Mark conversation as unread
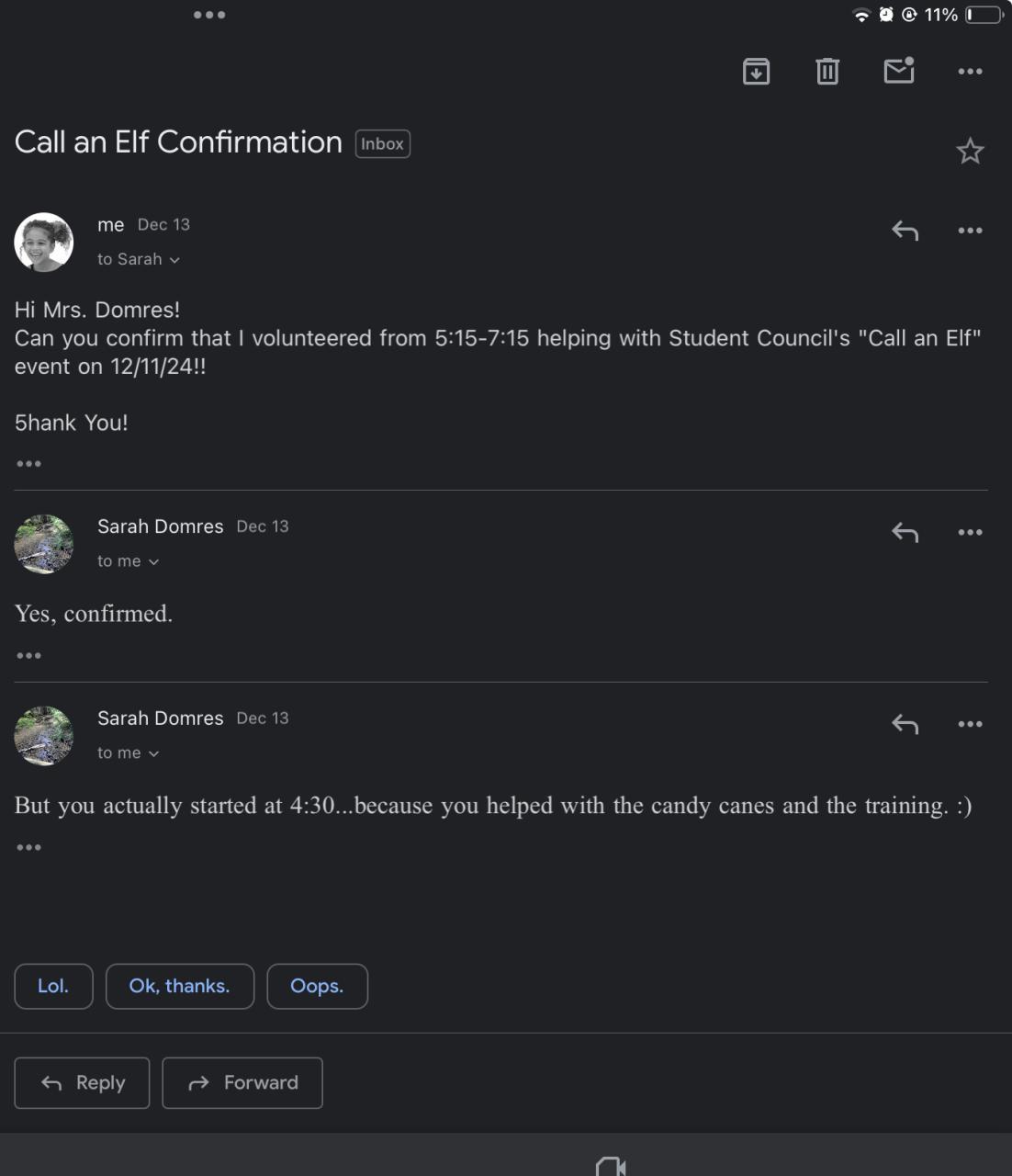 pos(899,71)
